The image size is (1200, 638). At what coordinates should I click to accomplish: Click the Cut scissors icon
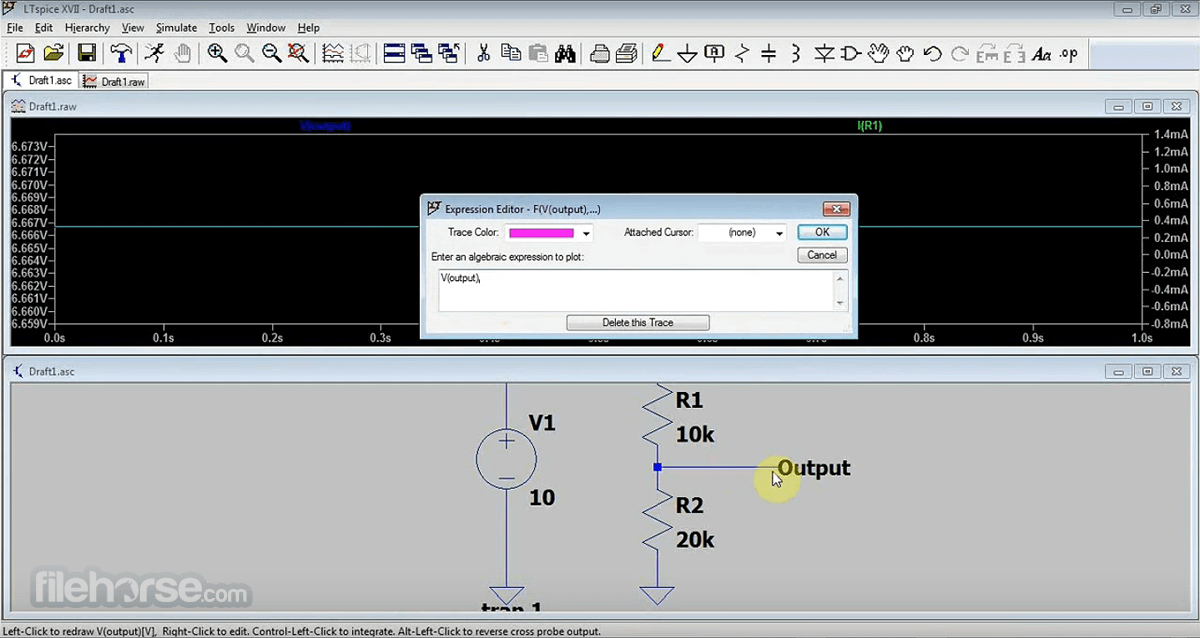(x=483, y=53)
